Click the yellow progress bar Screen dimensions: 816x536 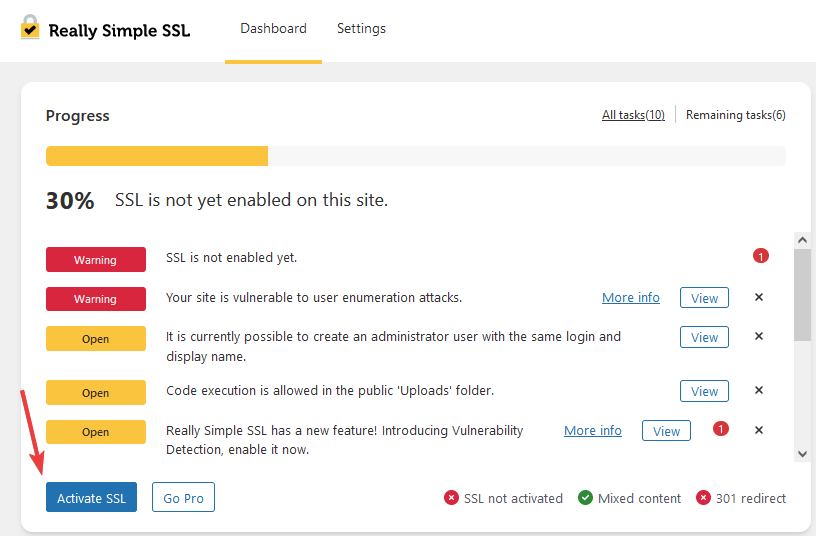coord(157,156)
